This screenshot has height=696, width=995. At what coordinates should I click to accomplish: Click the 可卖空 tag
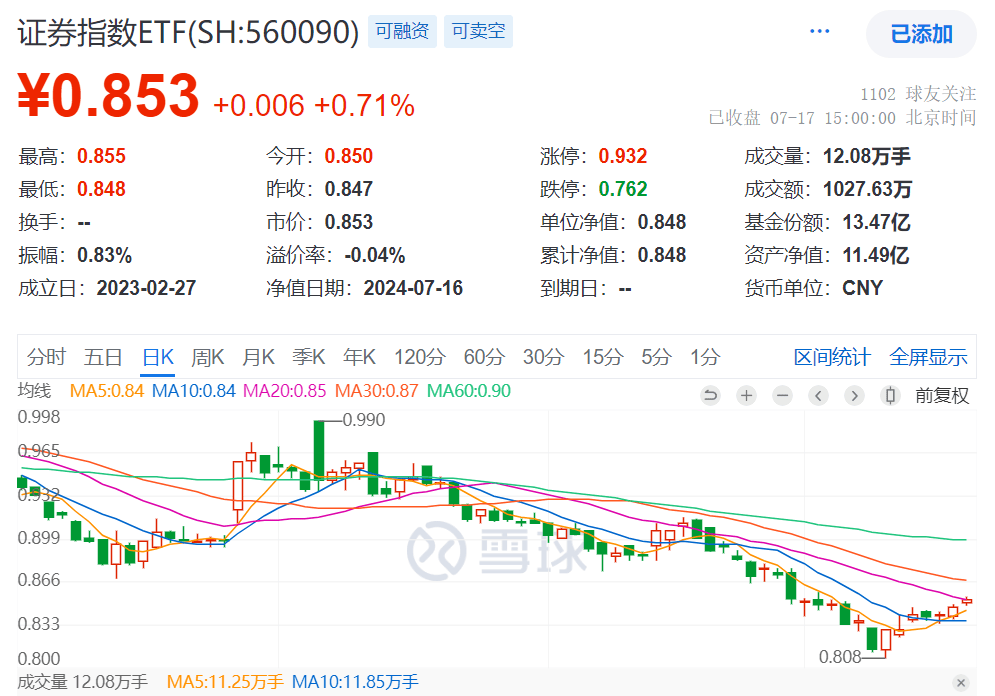pyautogui.click(x=478, y=31)
